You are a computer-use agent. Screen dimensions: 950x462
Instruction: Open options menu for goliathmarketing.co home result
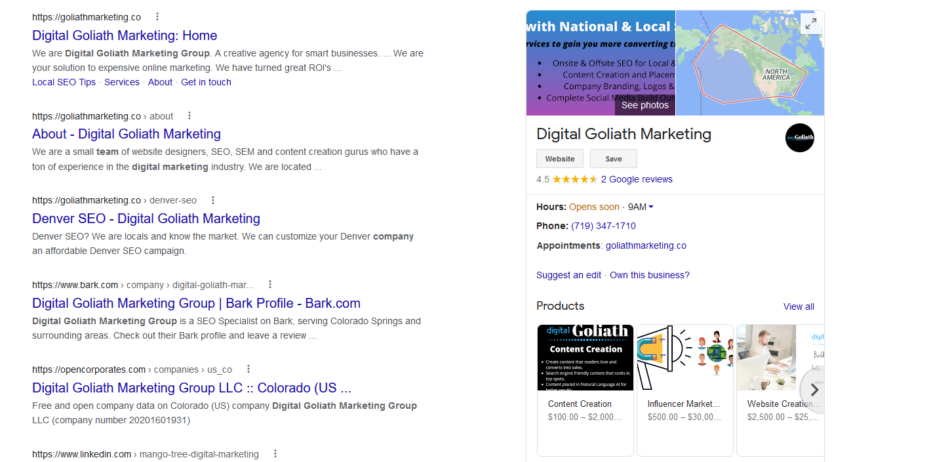[x=158, y=16]
